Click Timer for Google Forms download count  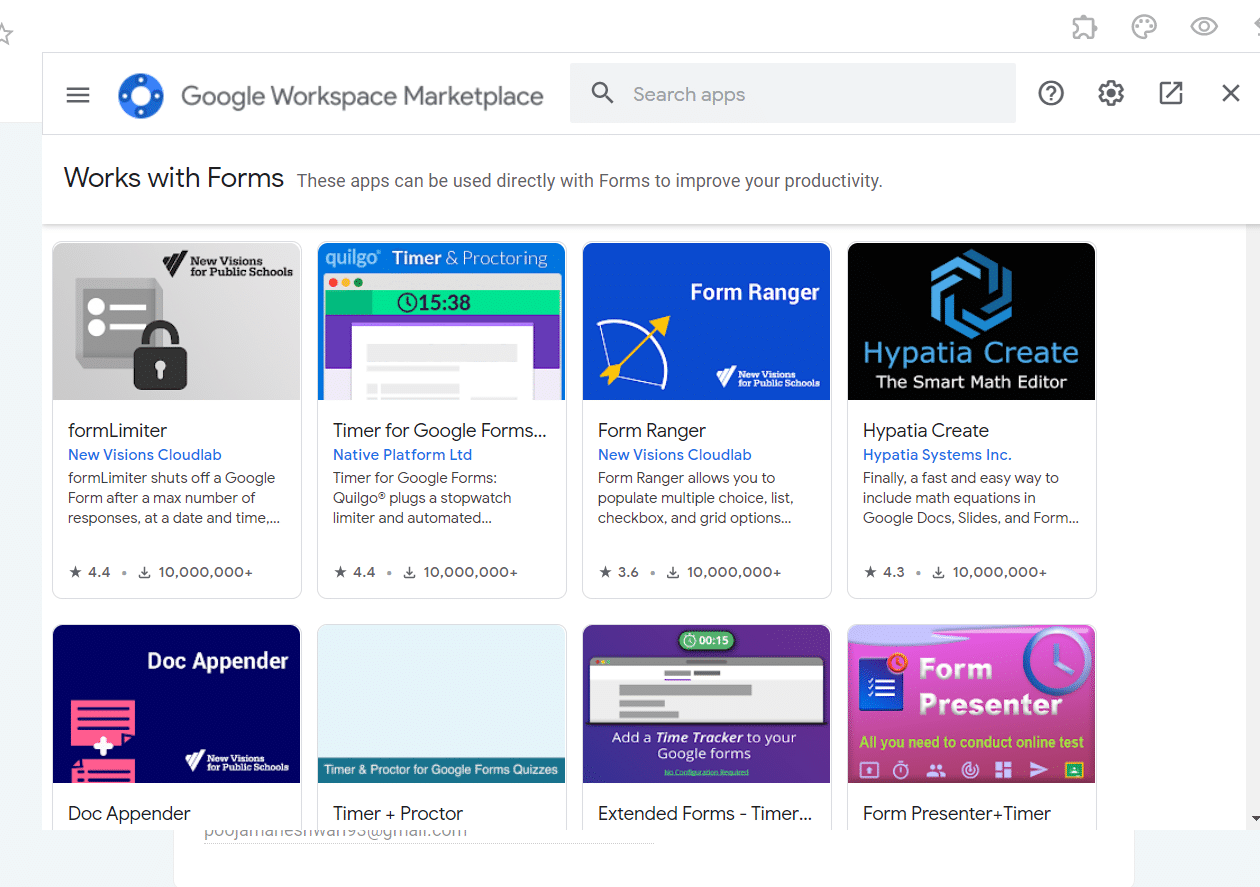click(460, 573)
